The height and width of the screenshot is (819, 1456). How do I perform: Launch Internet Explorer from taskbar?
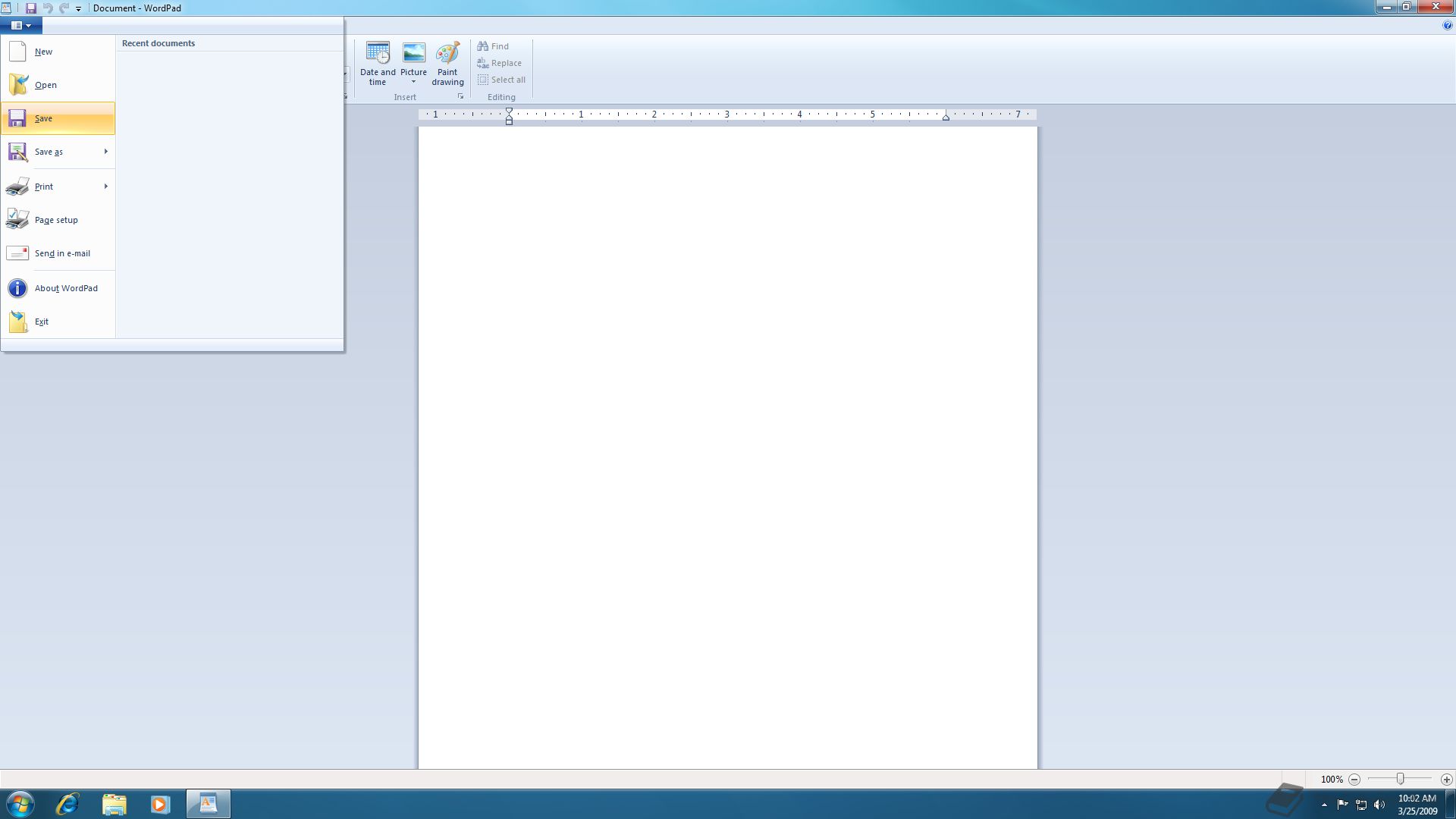[67, 804]
